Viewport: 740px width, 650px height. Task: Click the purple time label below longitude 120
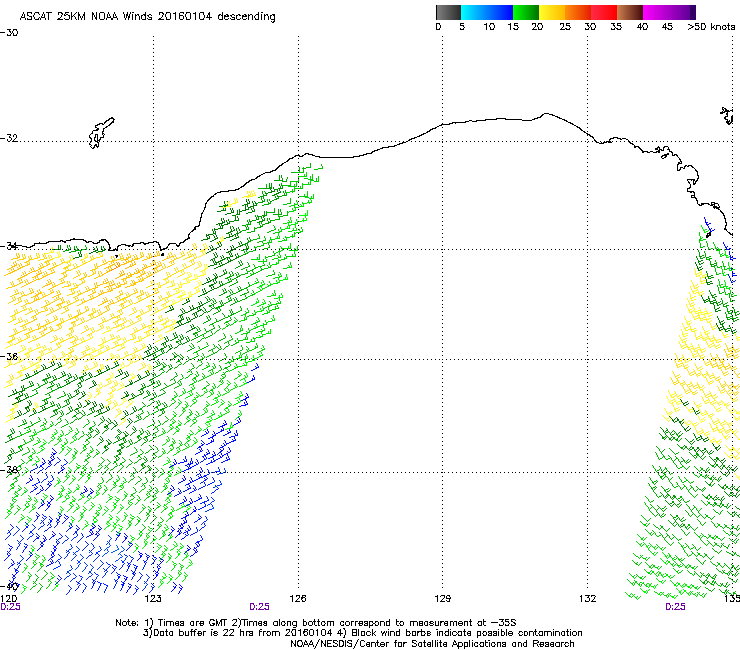(x=10, y=607)
